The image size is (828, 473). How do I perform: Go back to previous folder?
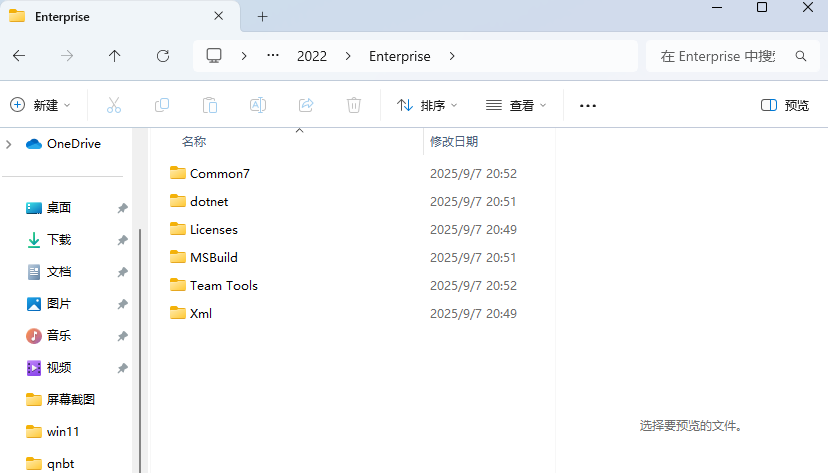click(x=19, y=56)
